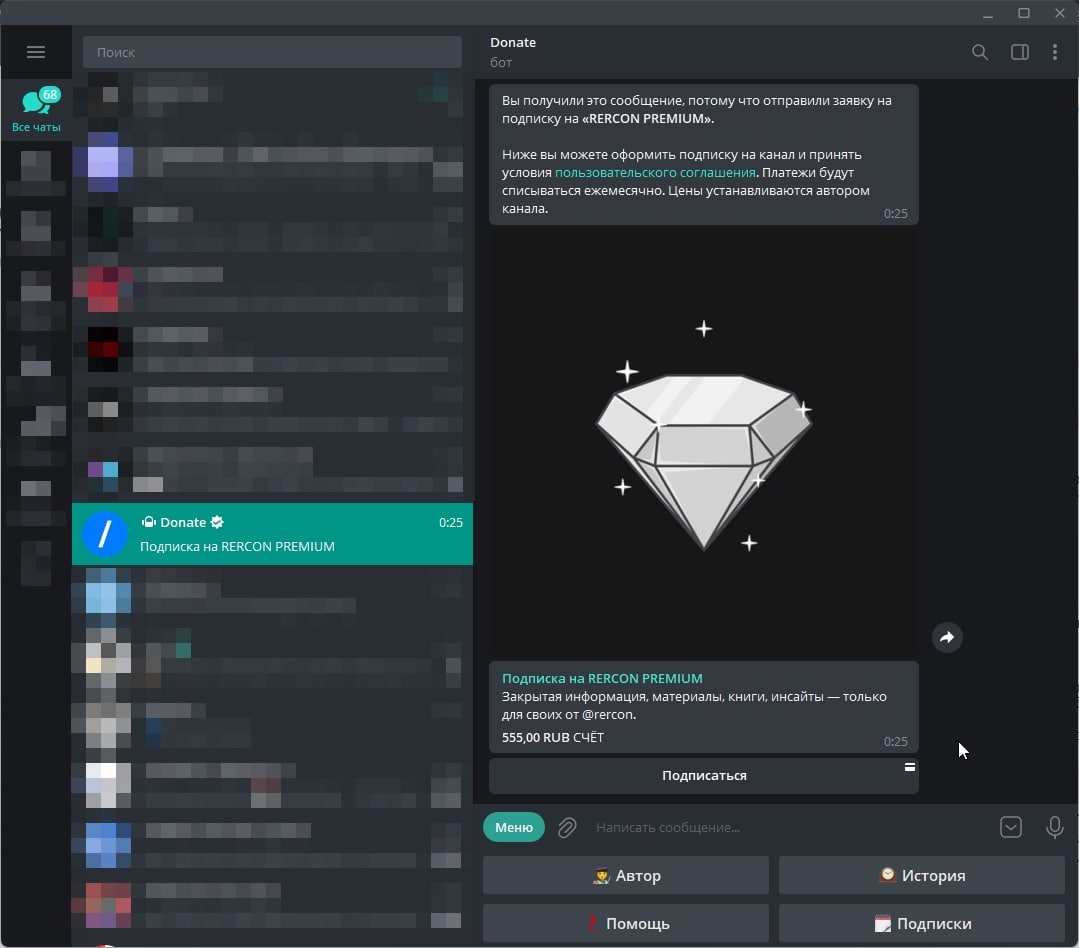
Task: Click the '555,00 RUB СЧЁТ' price text
Action: (x=553, y=737)
